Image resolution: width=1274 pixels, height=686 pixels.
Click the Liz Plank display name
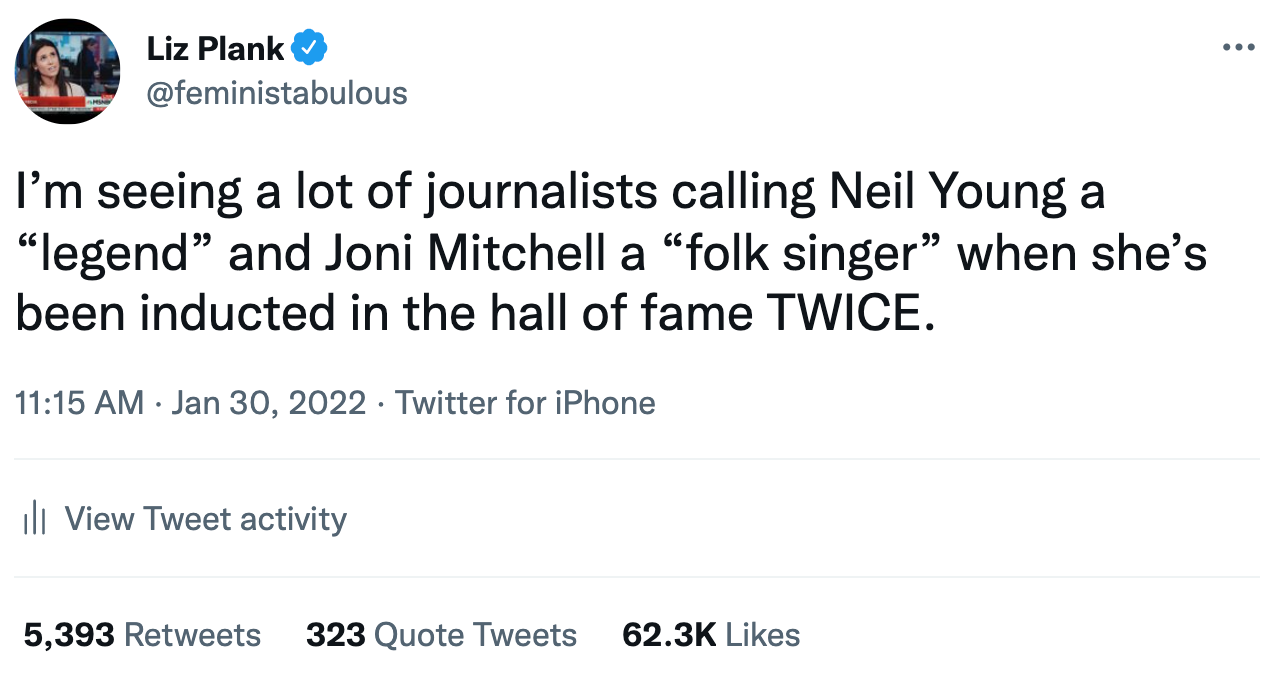tap(215, 47)
